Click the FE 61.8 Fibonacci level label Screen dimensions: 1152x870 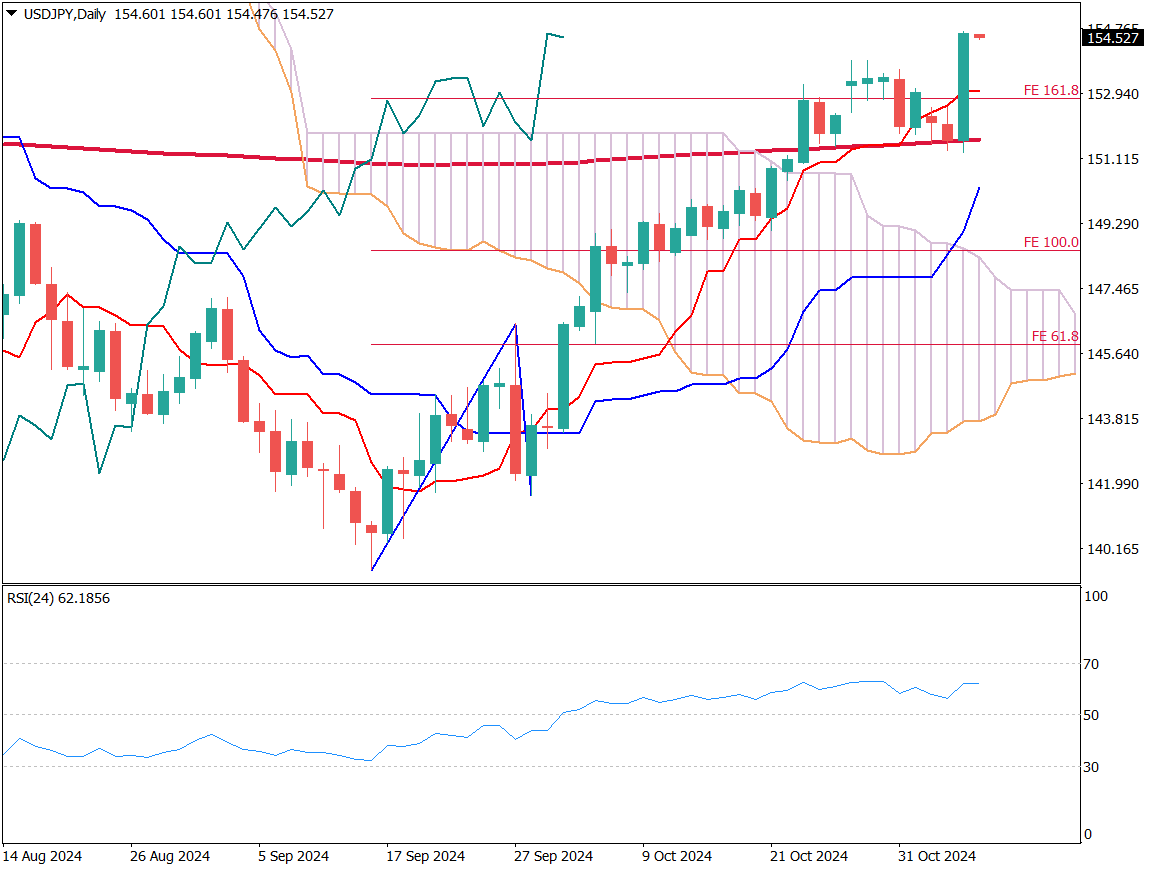(x=1054, y=336)
